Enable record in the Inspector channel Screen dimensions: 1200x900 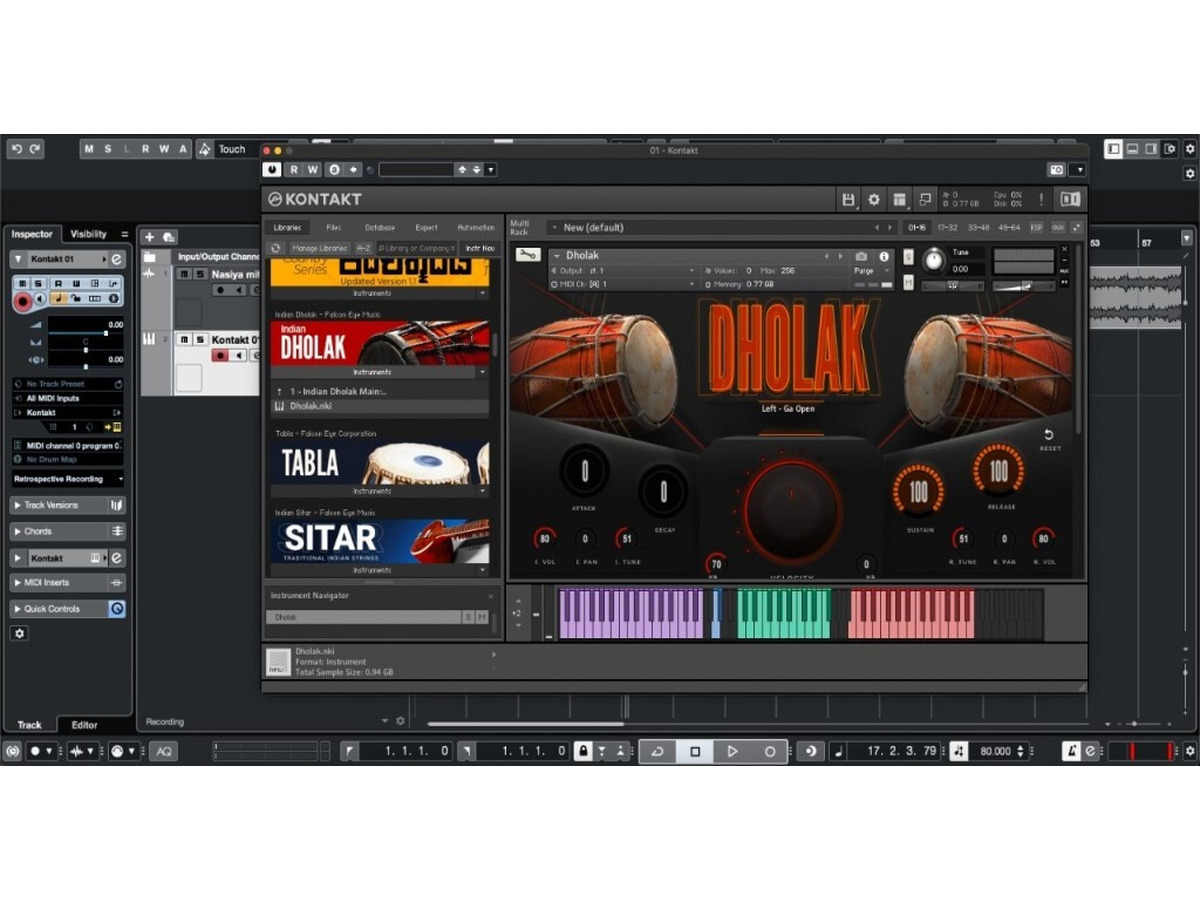22,299
